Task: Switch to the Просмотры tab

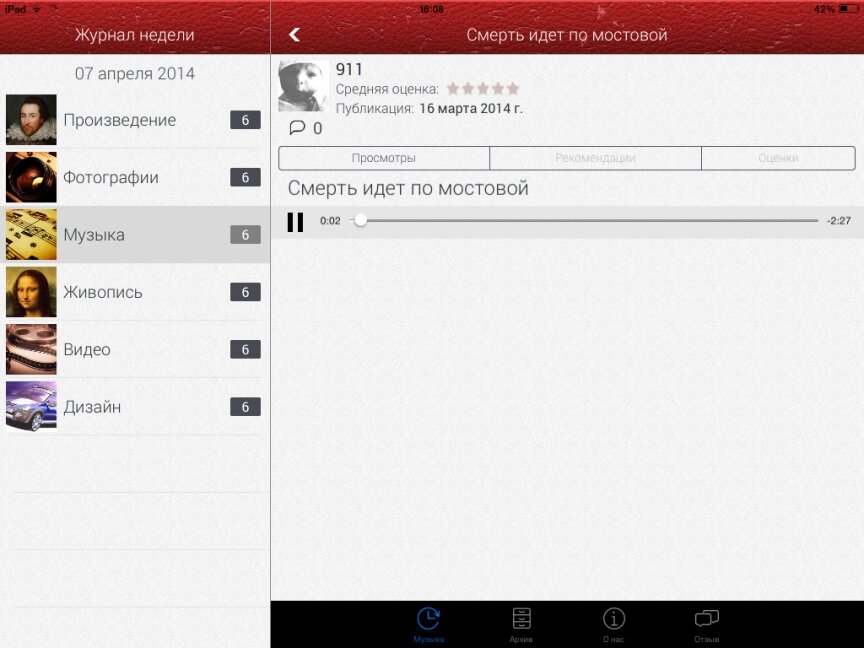Action: 384,158
